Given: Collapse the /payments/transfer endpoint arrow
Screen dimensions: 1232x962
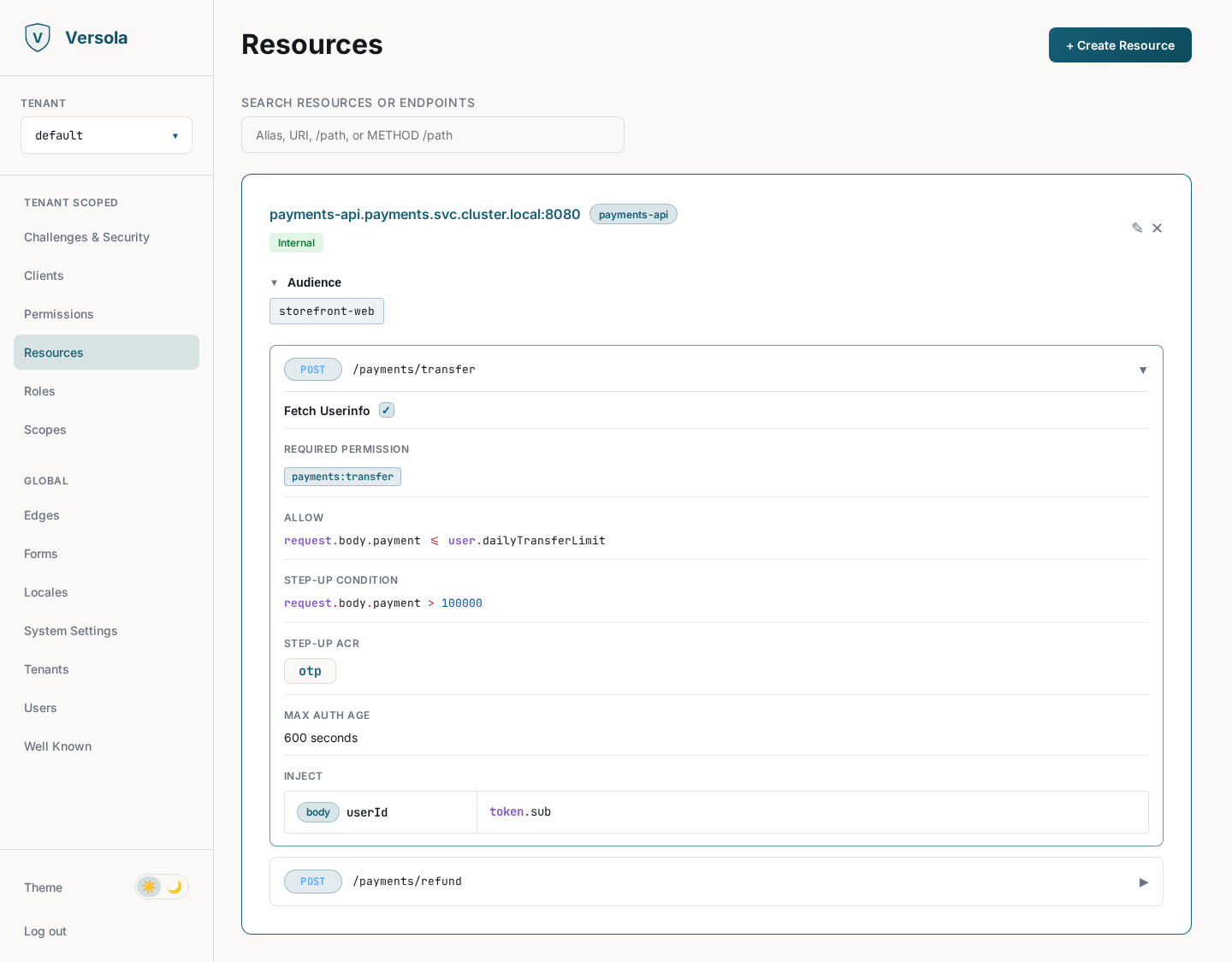Looking at the screenshot, I should [x=1143, y=370].
